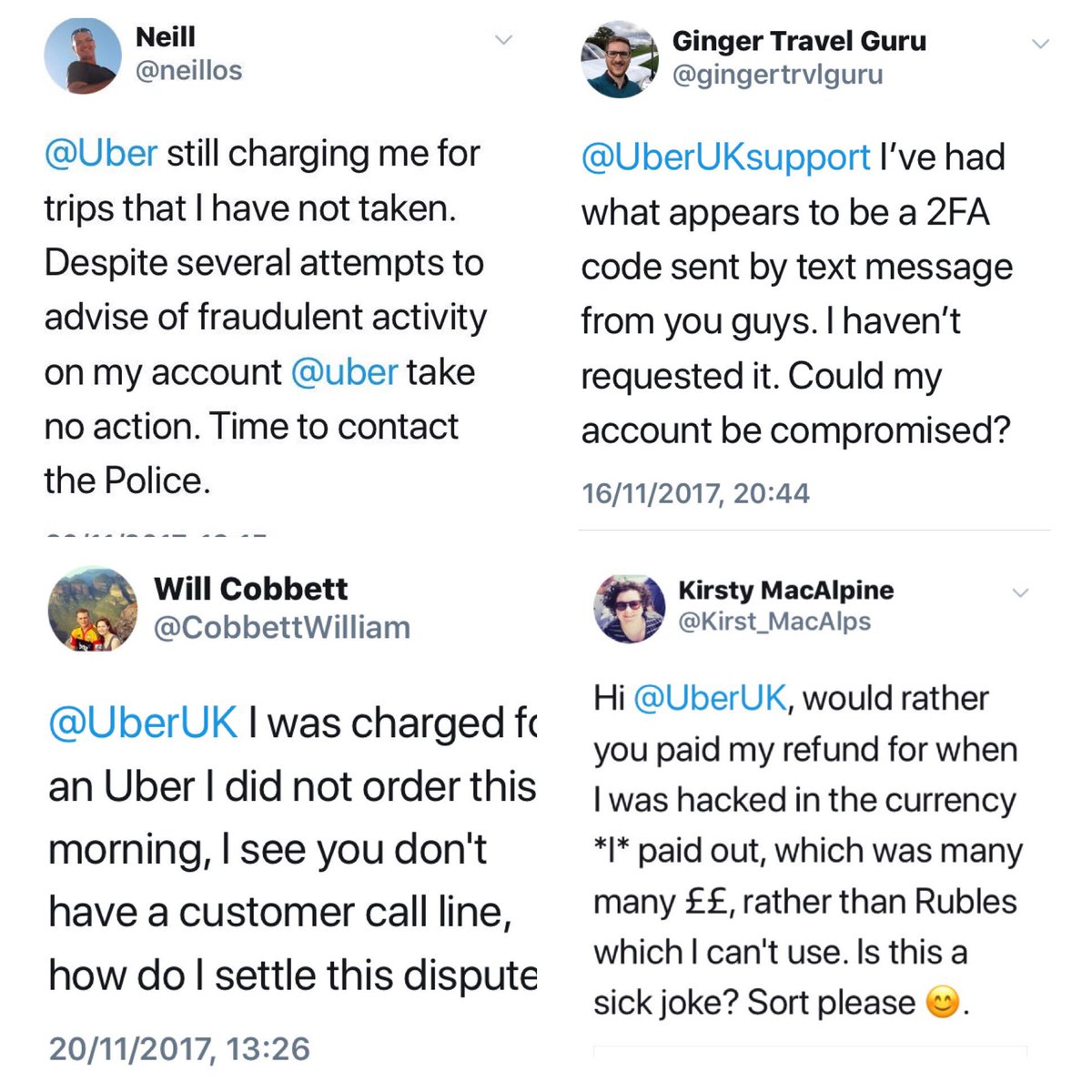Open the @gingertrvlguru handle
1092x1092 pixels.
click(x=777, y=75)
